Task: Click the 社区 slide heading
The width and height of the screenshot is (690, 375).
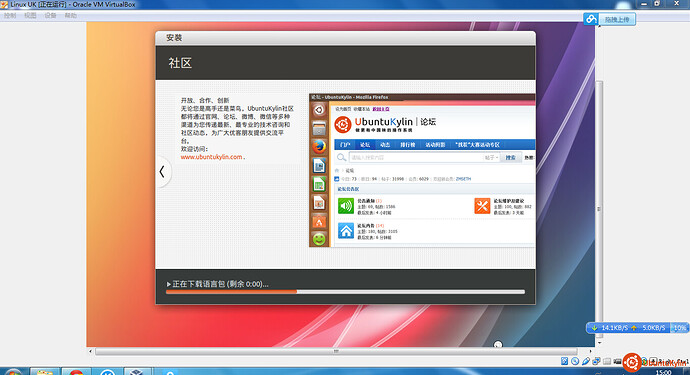Action: coord(180,63)
